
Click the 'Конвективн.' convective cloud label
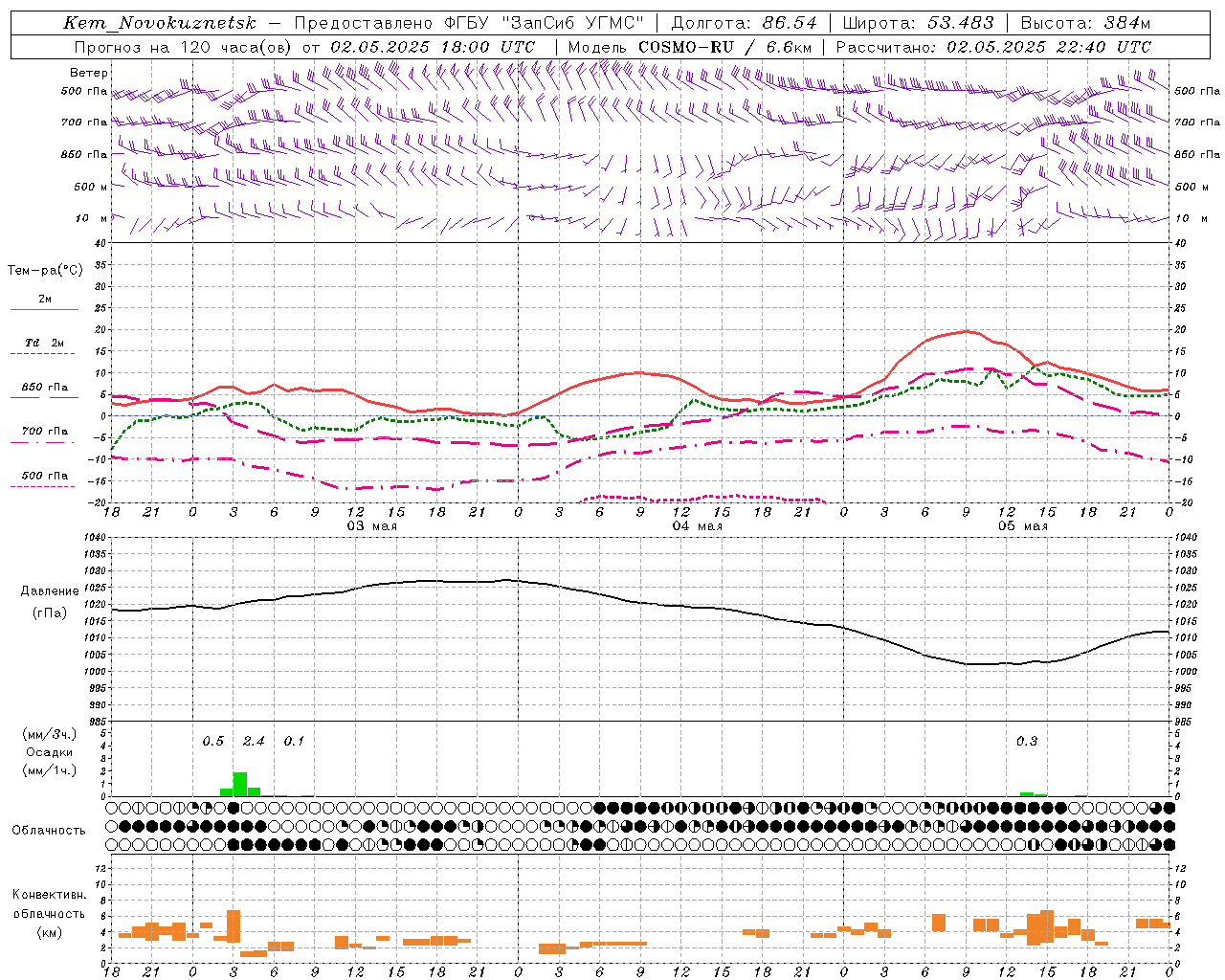(x=50, y=895)
